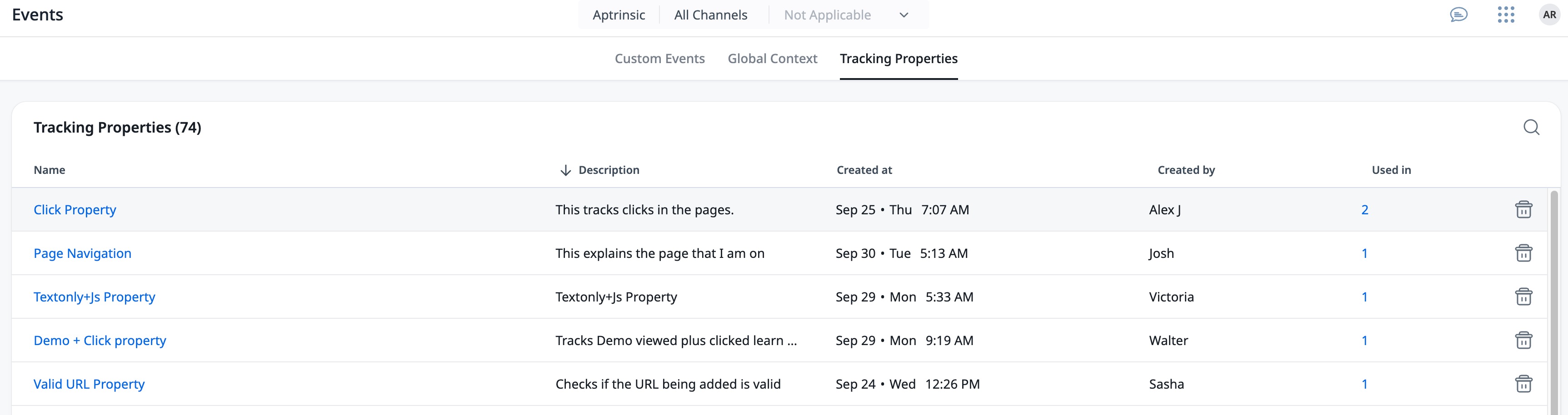Select the Tracking Properties tab
The image size is (1568, 415).
pos(899,59)
